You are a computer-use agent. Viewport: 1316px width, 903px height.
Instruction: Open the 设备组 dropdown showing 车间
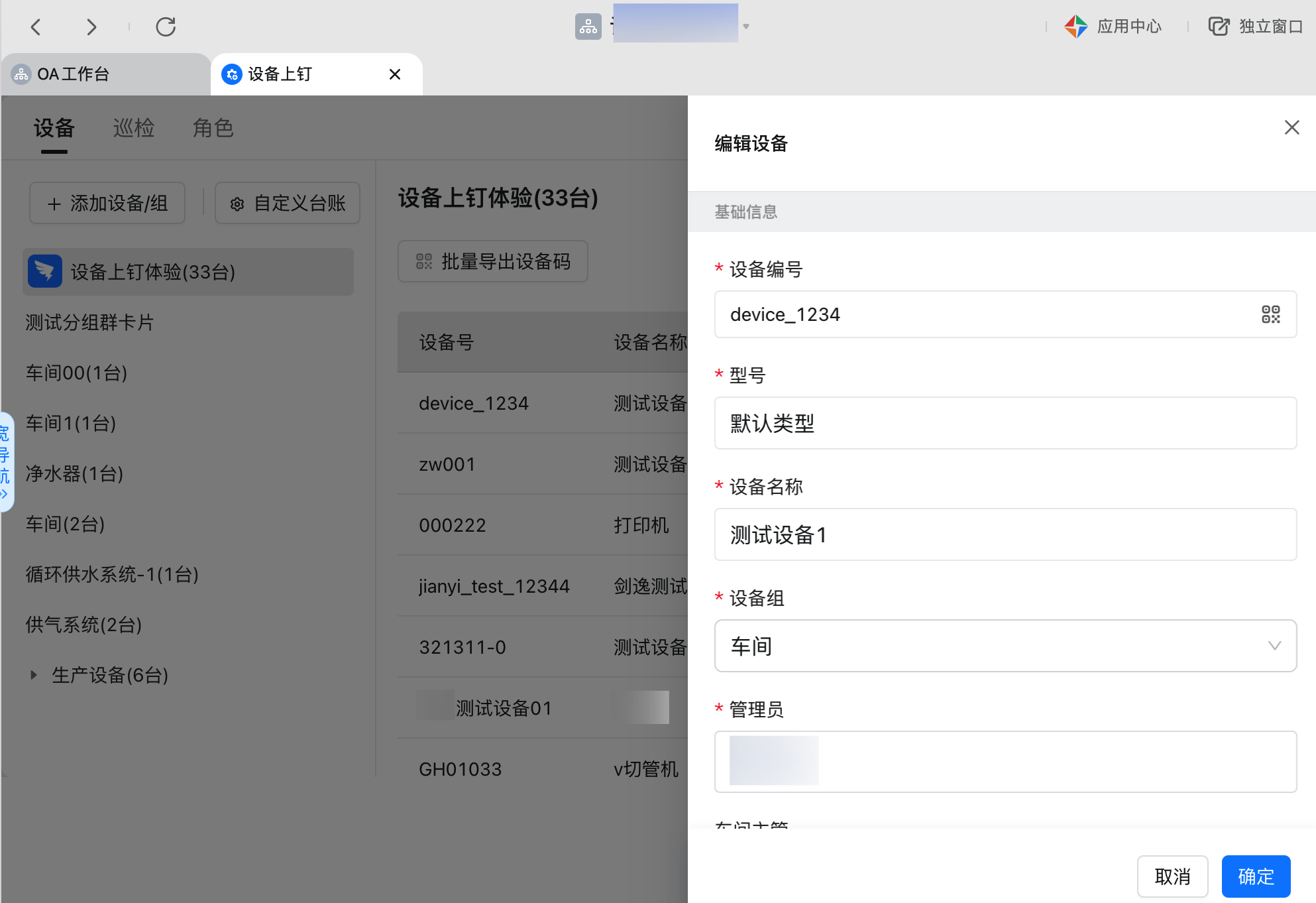(1005, 646)
